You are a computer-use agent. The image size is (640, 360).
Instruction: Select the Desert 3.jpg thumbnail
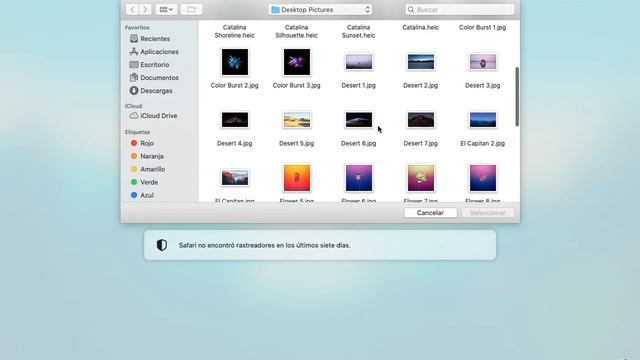point(483,62)
